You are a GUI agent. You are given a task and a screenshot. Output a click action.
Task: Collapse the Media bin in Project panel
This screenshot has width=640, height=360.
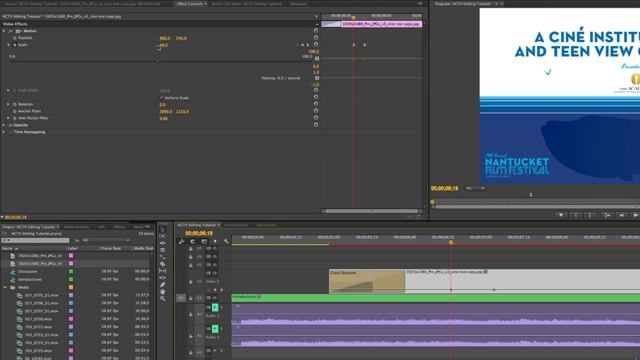(5, 287)
